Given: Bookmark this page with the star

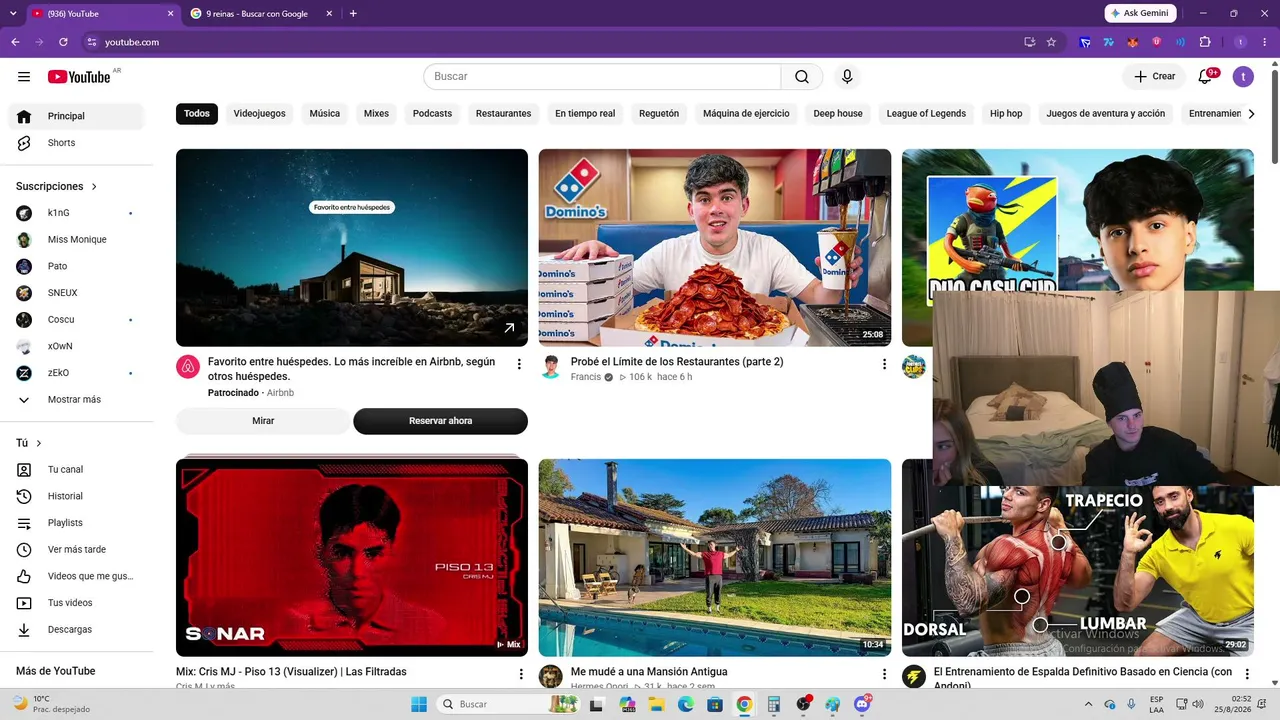Looking at the screenshot, I should pyautogui.click(x=1051, y=42).
